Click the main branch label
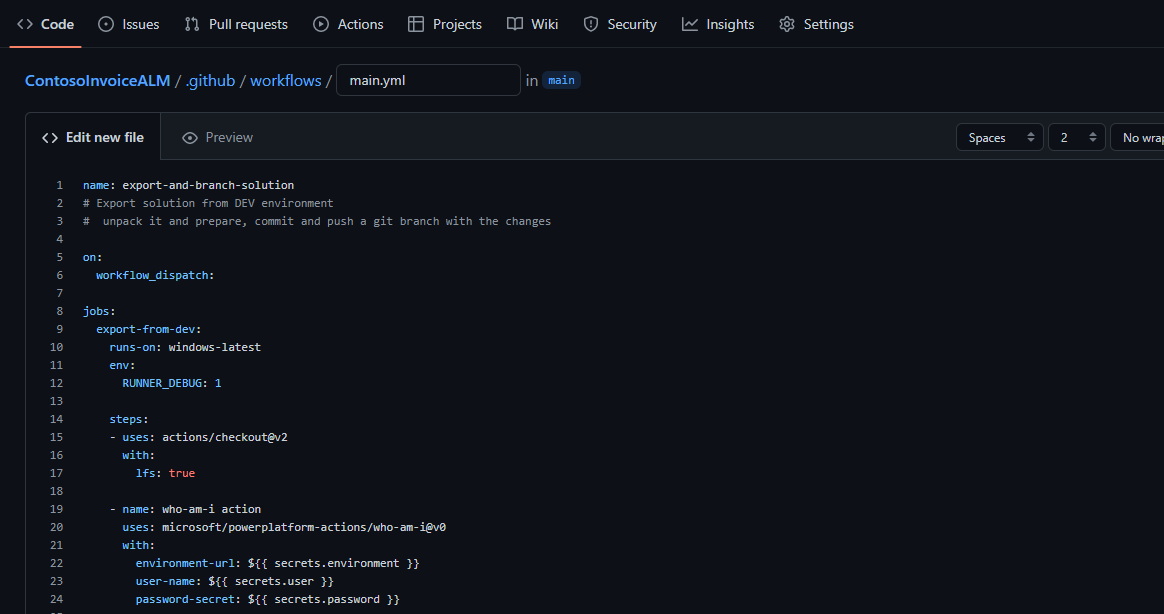This screenshot has width=1164, height=614. [x=561, y=80]
